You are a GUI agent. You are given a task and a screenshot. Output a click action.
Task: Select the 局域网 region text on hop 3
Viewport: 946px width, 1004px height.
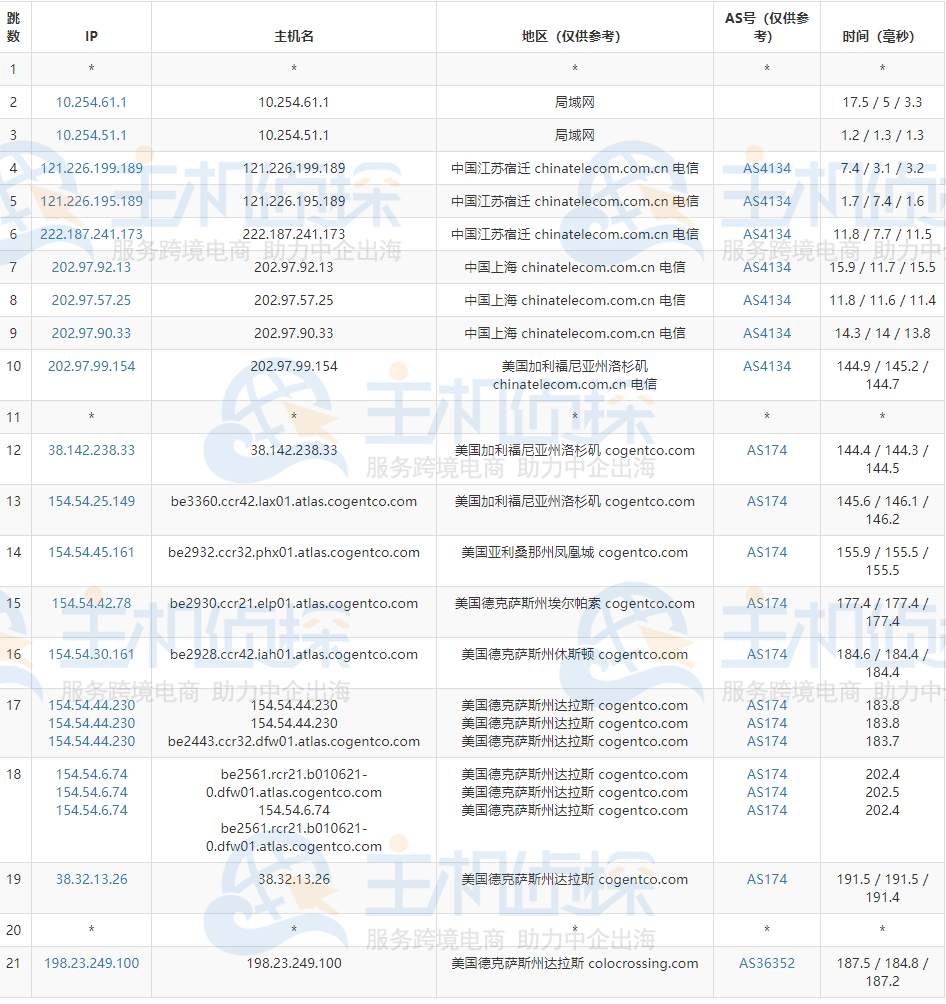click(574, 135)
